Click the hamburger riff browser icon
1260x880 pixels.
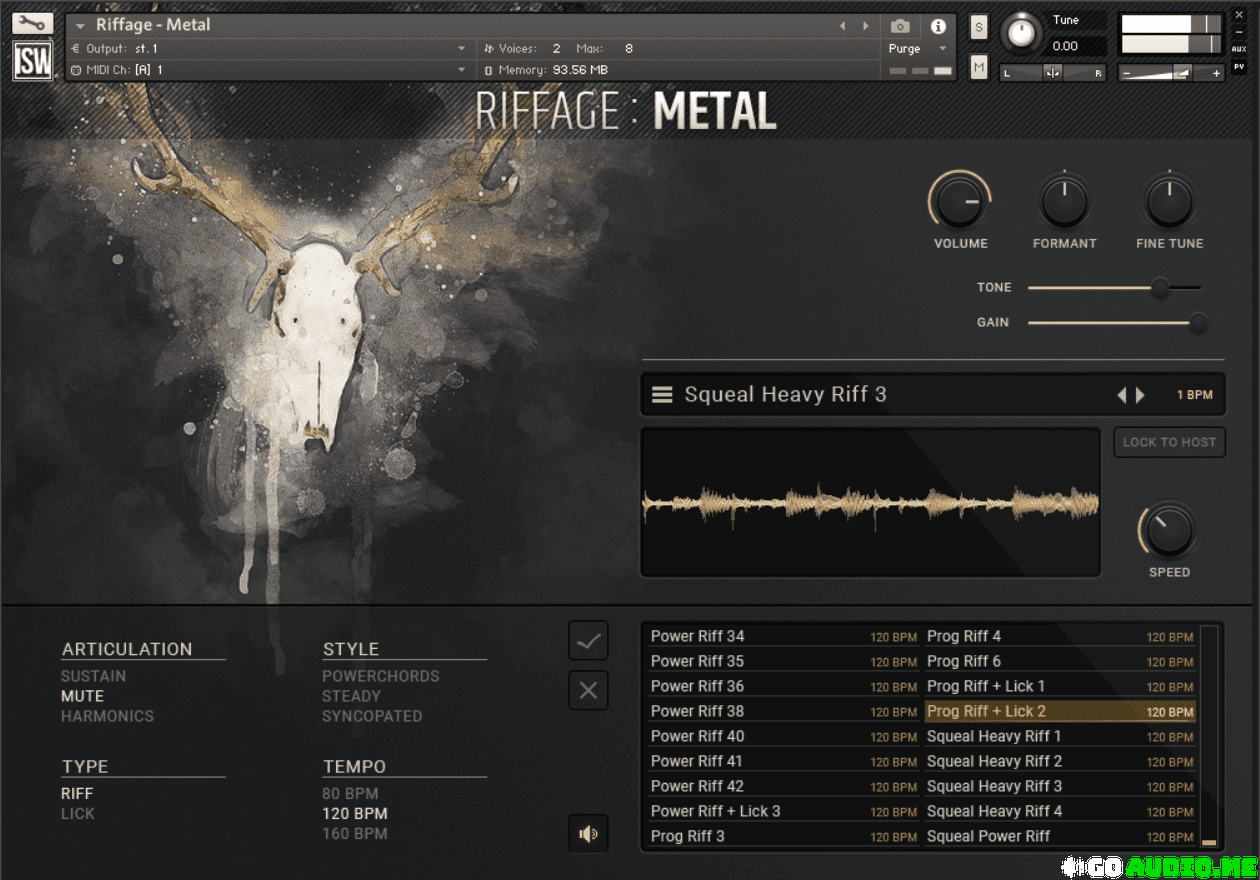tap(662, 395)
